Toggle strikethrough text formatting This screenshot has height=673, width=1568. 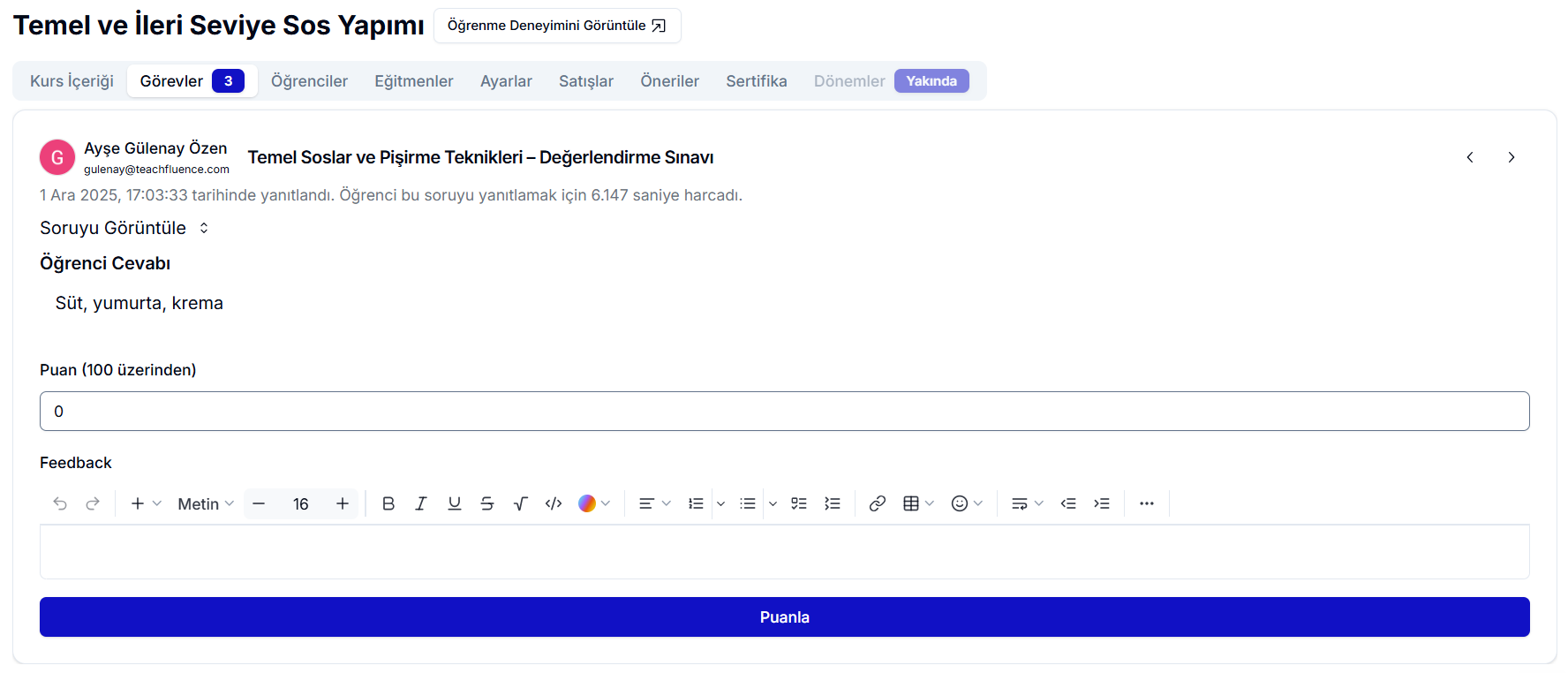click(x=487, y=503)
